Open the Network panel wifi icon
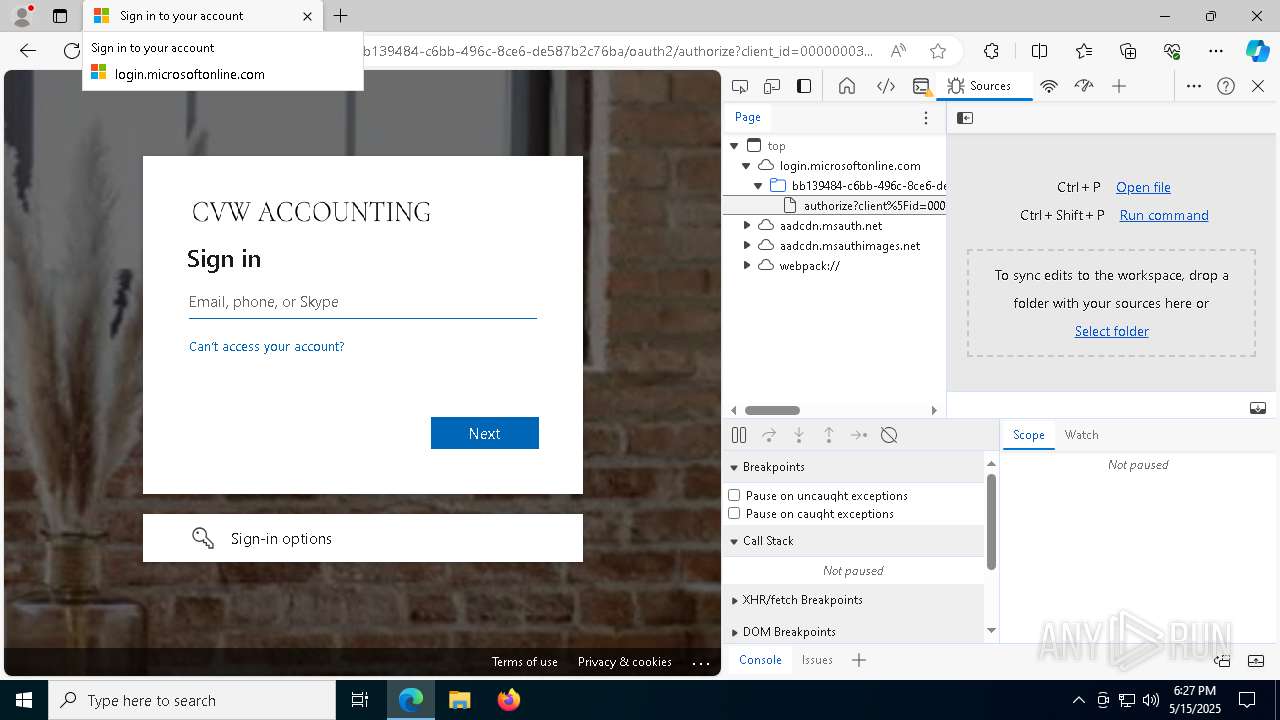This screenshot has height=720, width=1280. click(1049, 86)
